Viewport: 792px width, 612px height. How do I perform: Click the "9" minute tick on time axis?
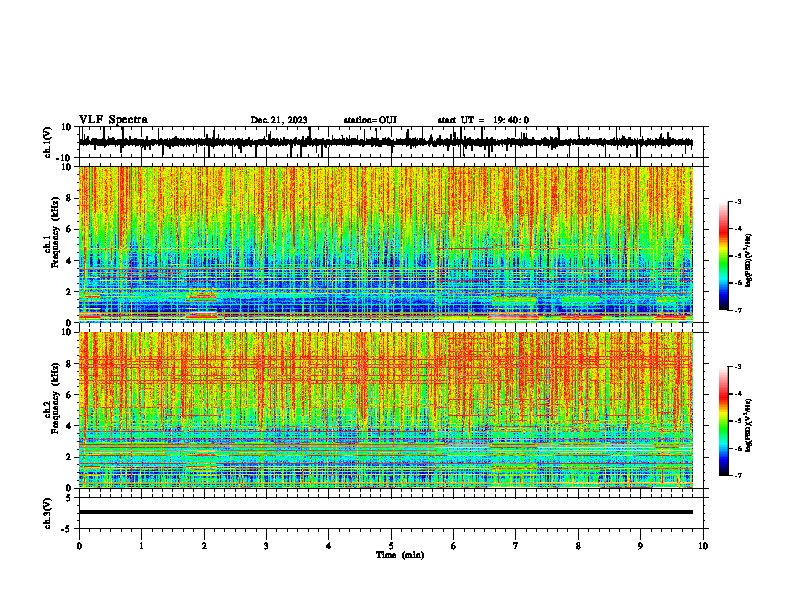(640, 546)
